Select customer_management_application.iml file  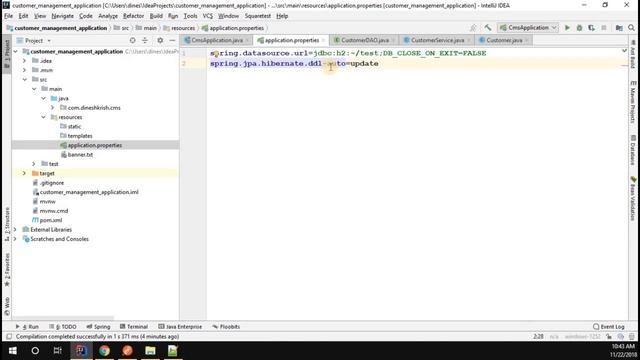pyautogui.click(x=89, y=192)
